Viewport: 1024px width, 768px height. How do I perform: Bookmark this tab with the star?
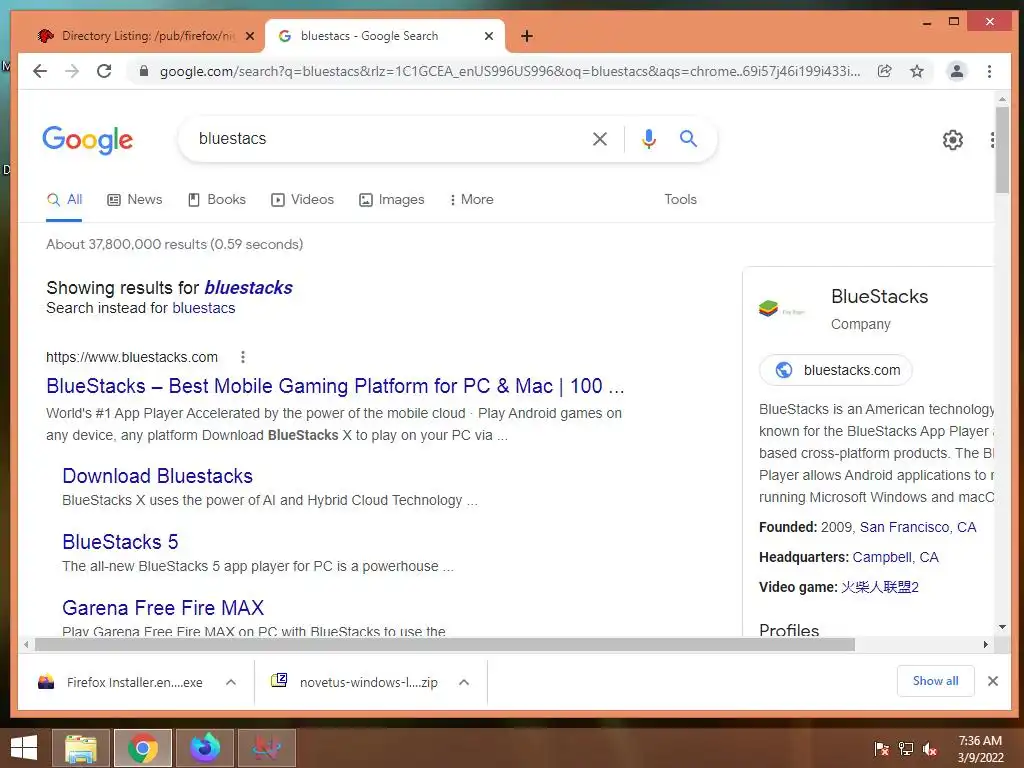point(917,71)
